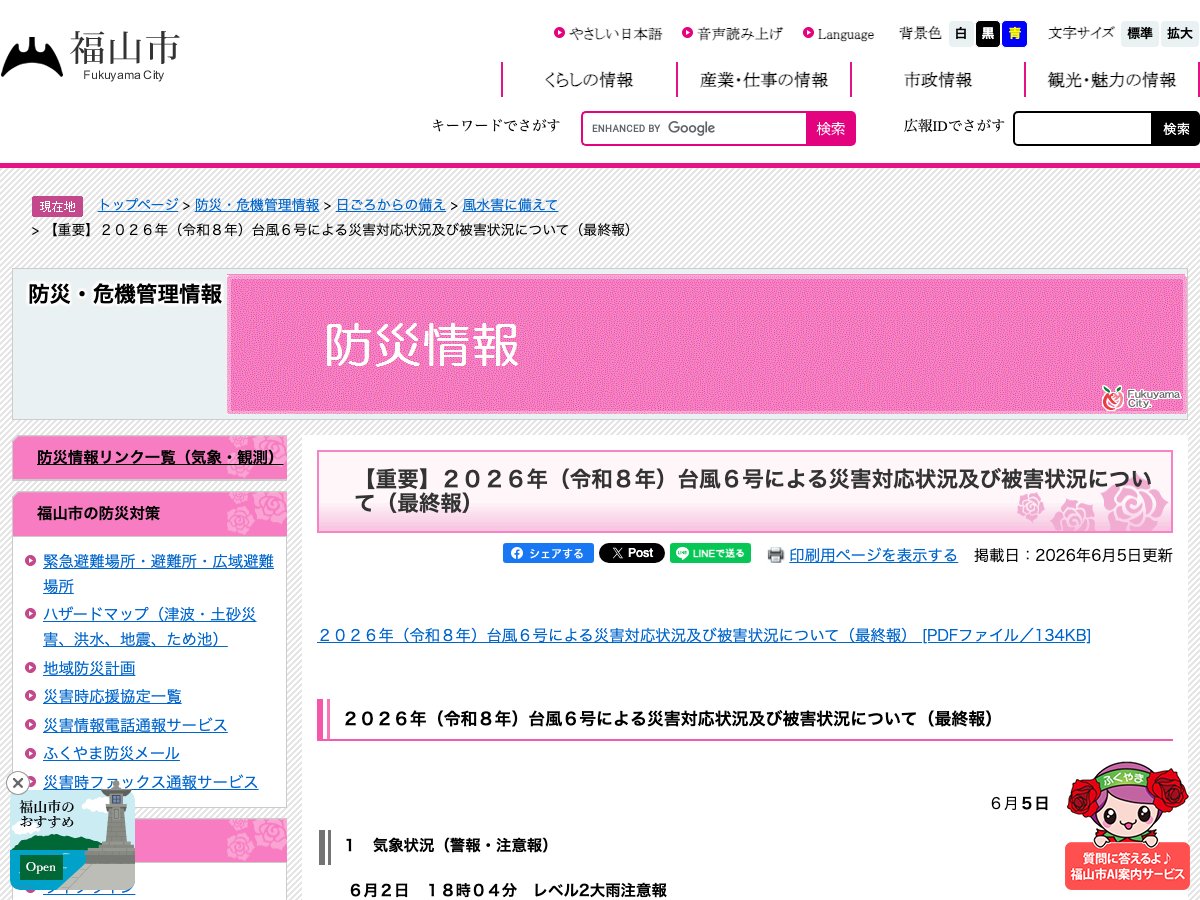1200x900 pixels.
Task: Click 掲載日：2026年6月5日更新 date text
Action: [1073, 555]
